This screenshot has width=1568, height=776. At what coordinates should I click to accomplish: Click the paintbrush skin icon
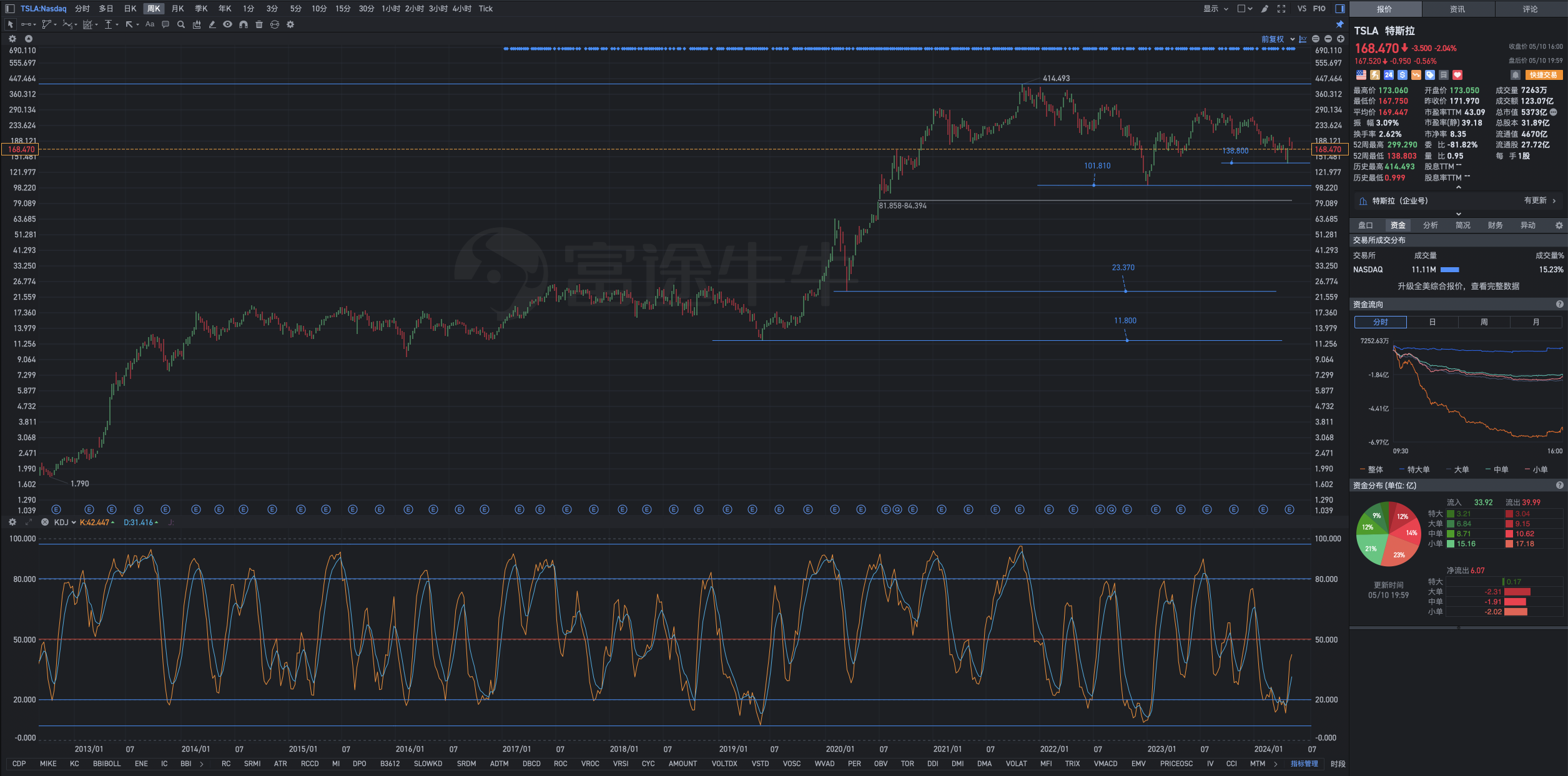point(1265,9)
